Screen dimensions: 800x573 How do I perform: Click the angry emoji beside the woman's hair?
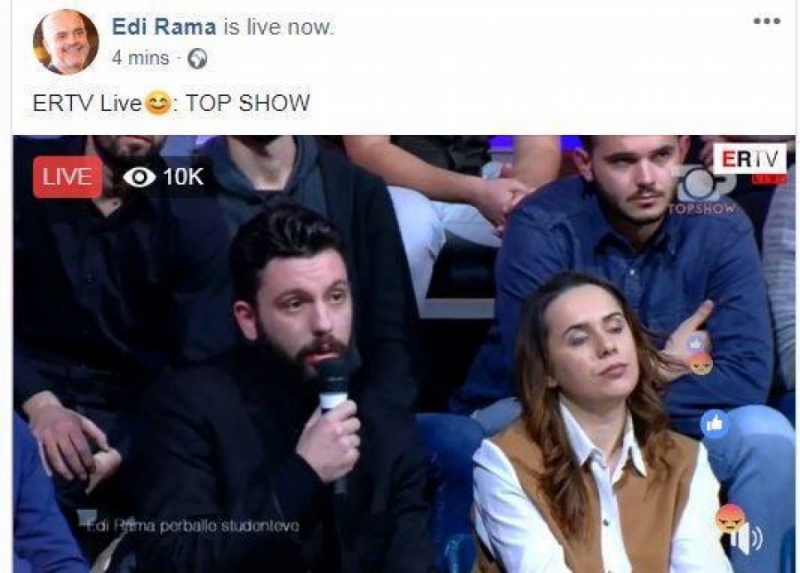point(701,364)
